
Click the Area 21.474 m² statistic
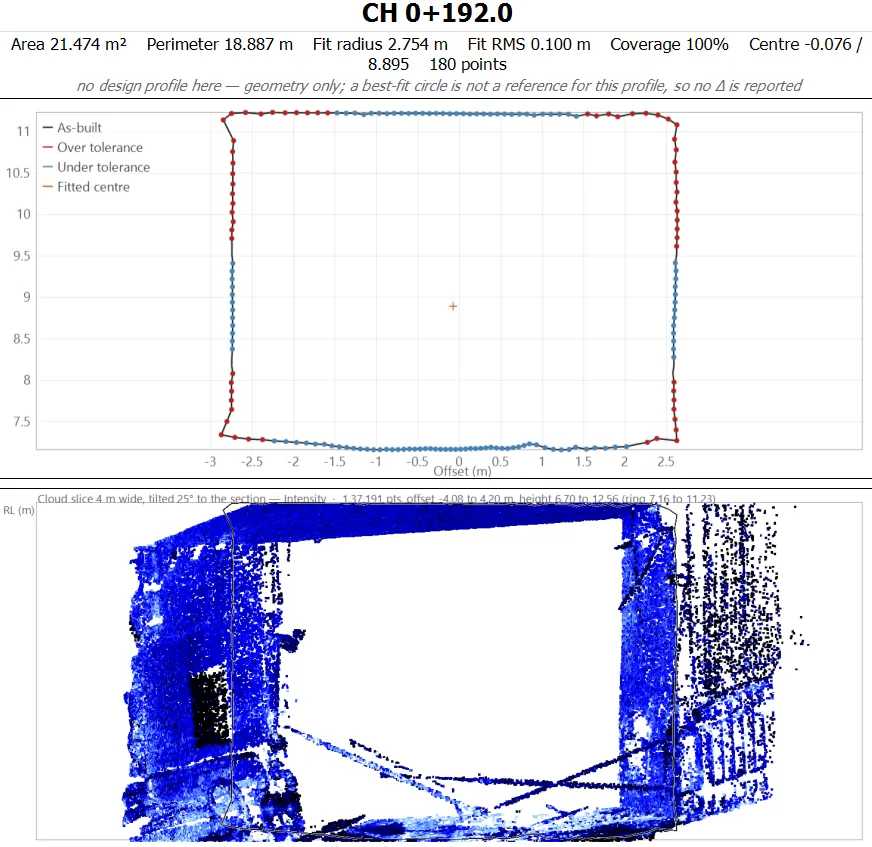69,44
